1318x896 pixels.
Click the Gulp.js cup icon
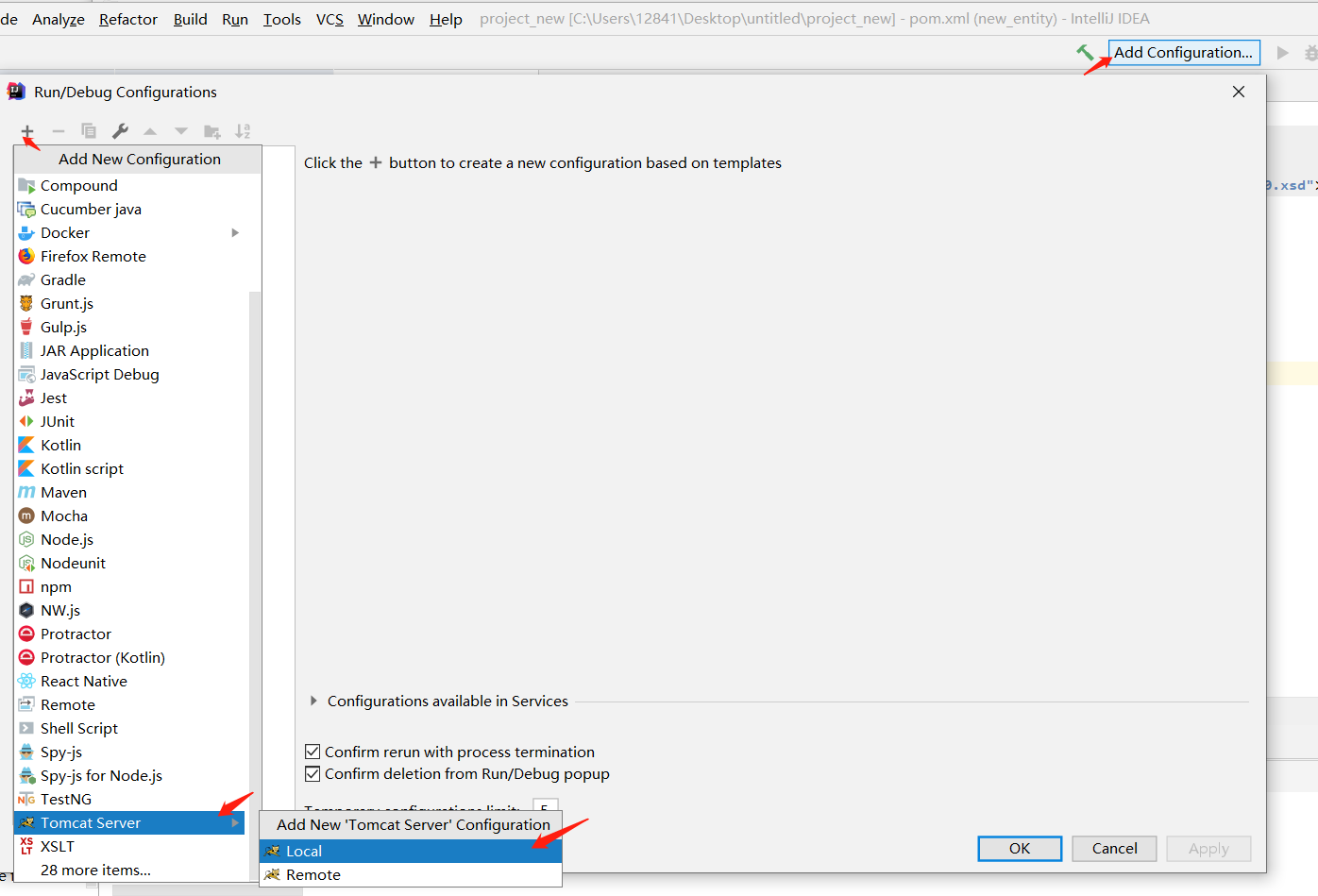click(x=26, y=327)
